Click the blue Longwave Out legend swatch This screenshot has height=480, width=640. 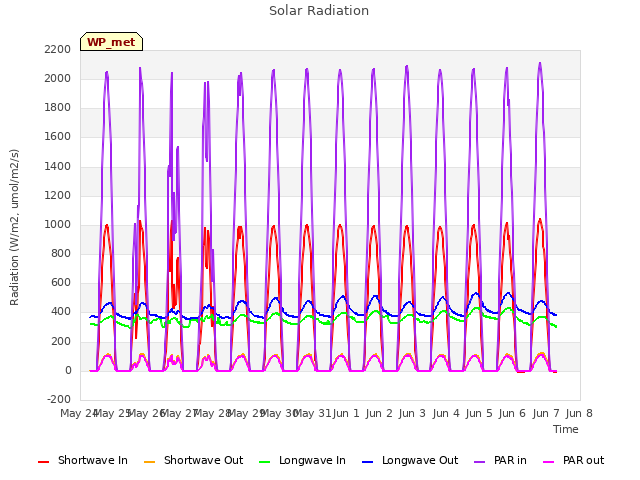pyautogui.click(x=368, y=462)
